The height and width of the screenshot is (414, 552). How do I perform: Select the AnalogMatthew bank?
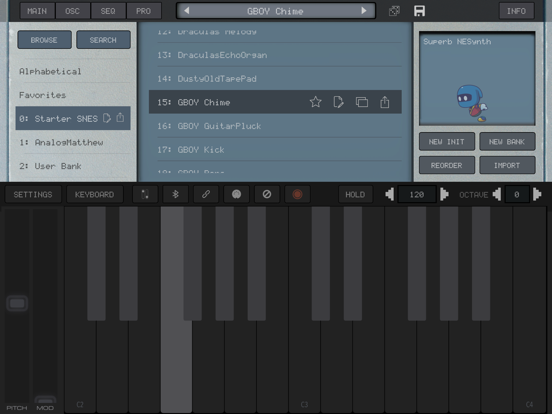(73, 142)
